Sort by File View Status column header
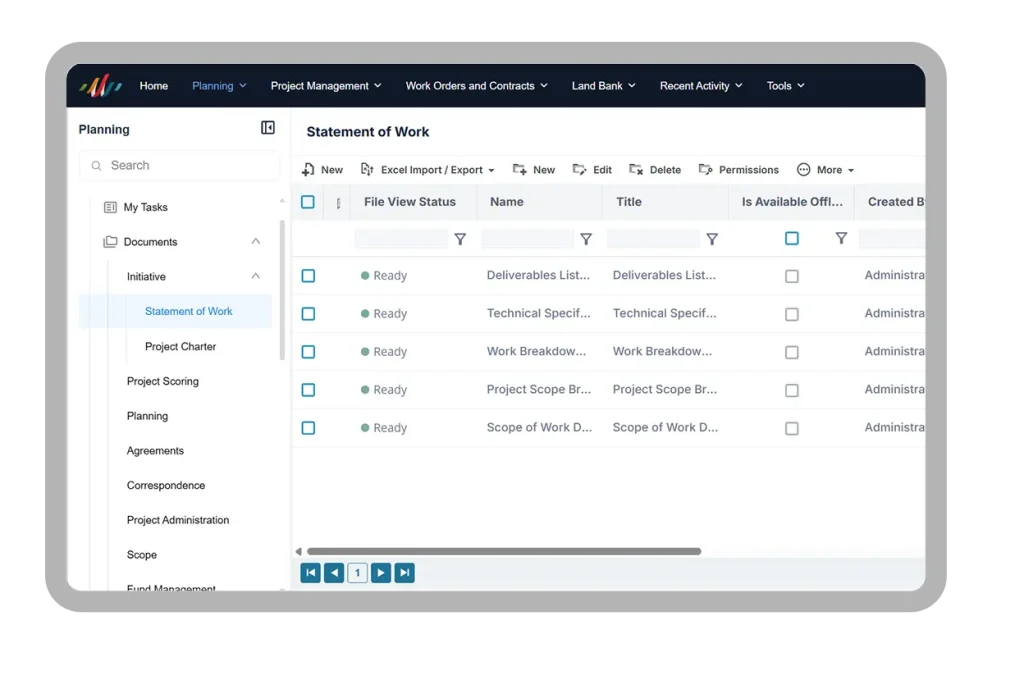 pyautogui.click(x=409, y=202)
